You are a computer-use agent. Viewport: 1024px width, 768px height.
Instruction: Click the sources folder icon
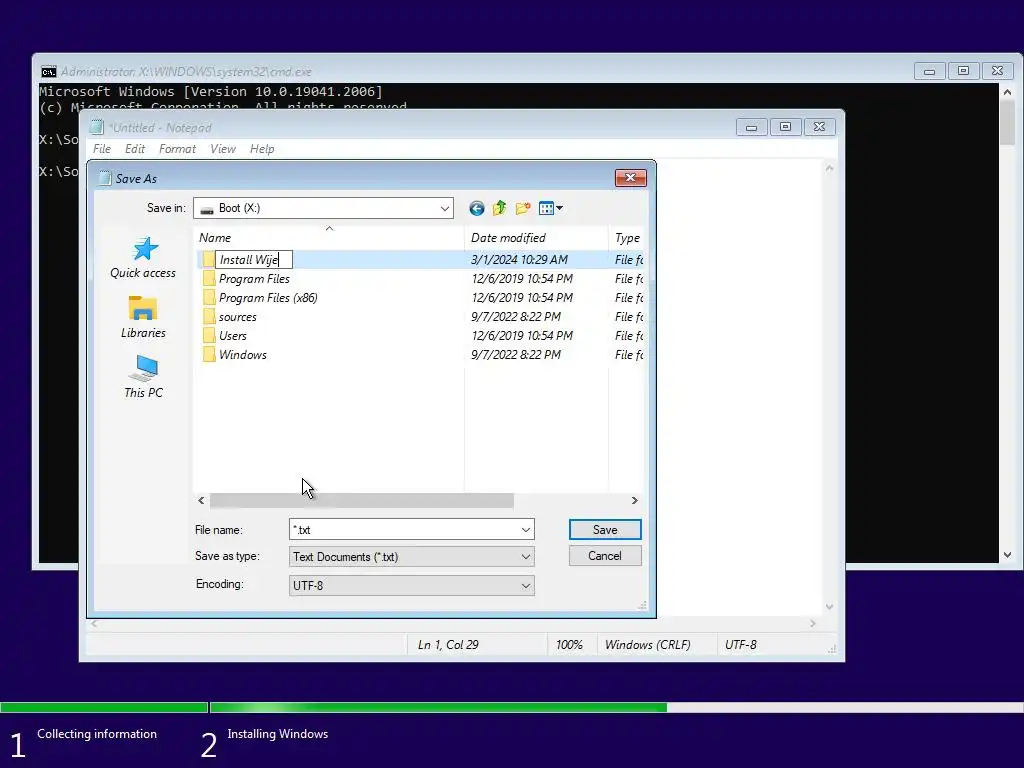(208, 317)
